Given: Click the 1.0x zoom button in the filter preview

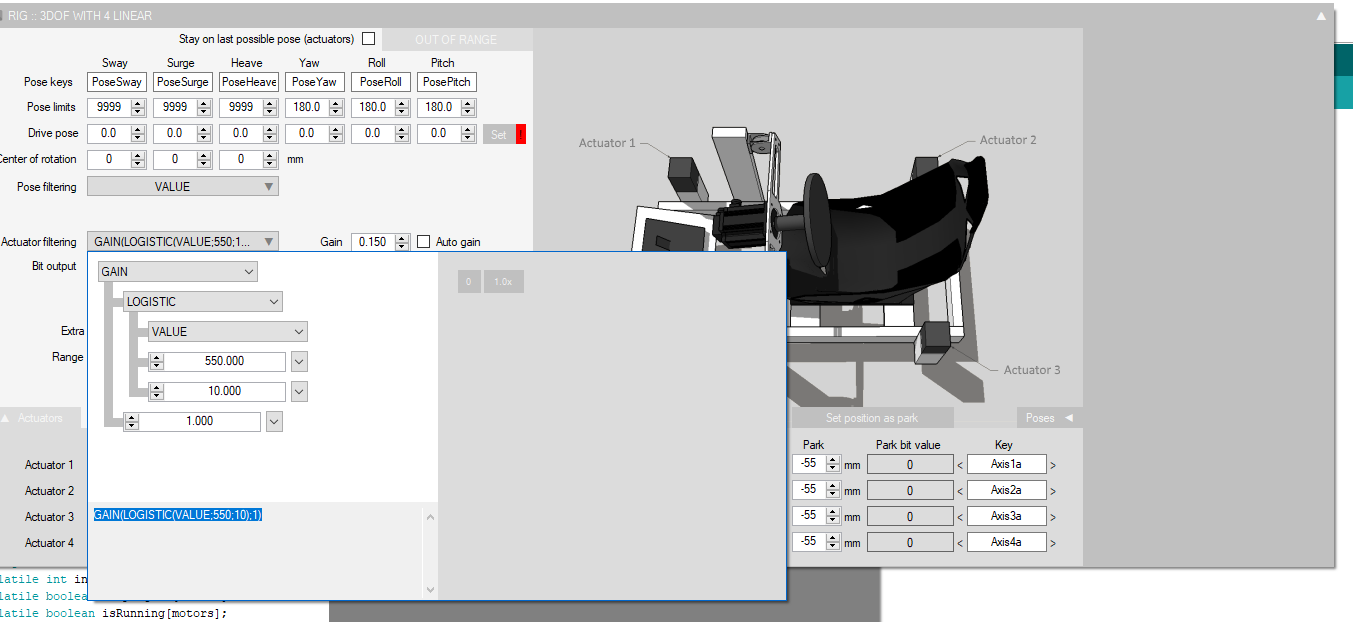Looking at the screenshot, I should click(504, 282).
